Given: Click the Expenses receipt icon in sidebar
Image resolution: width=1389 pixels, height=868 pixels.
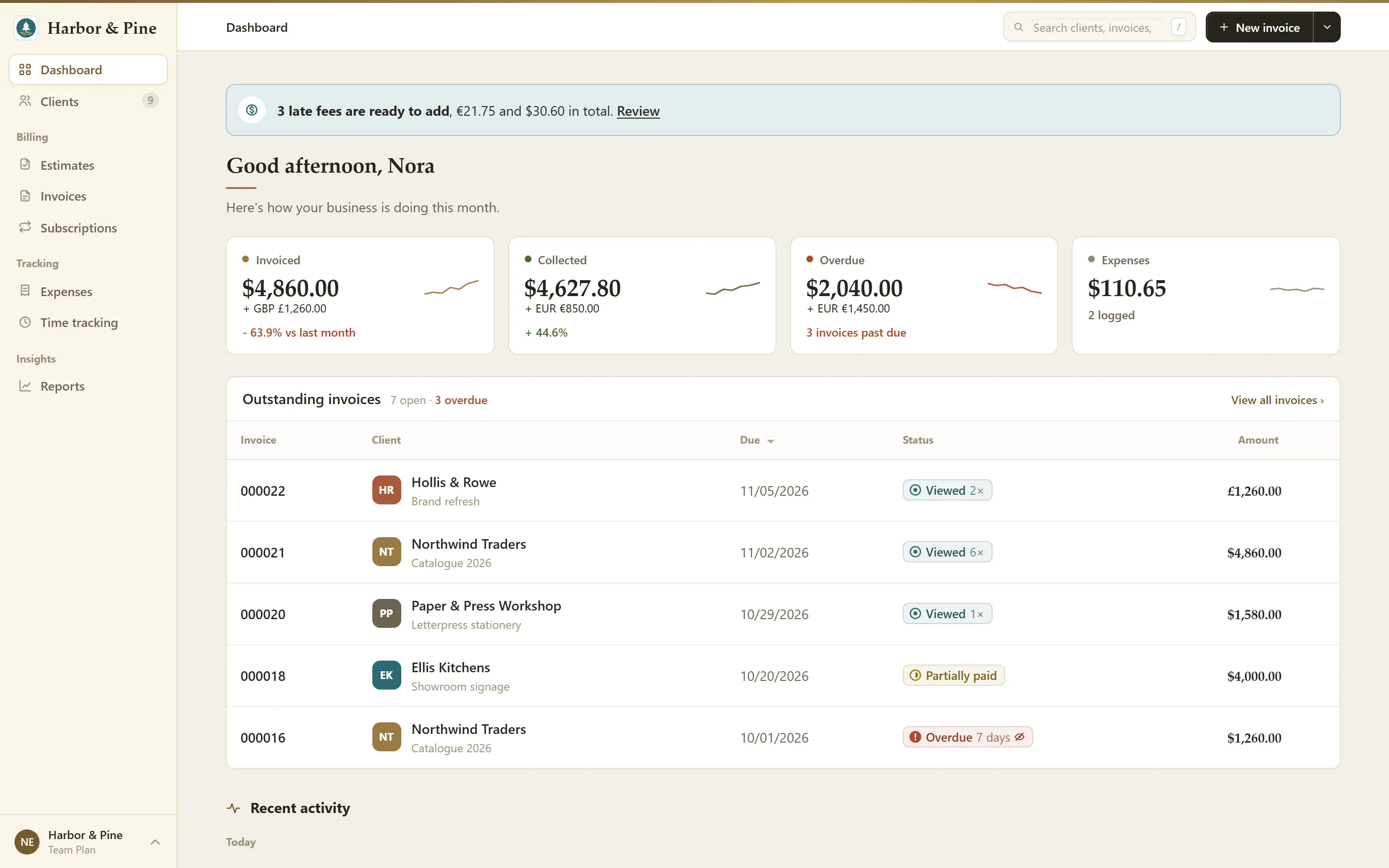Looking at the screenshot, I should [25, 290].
